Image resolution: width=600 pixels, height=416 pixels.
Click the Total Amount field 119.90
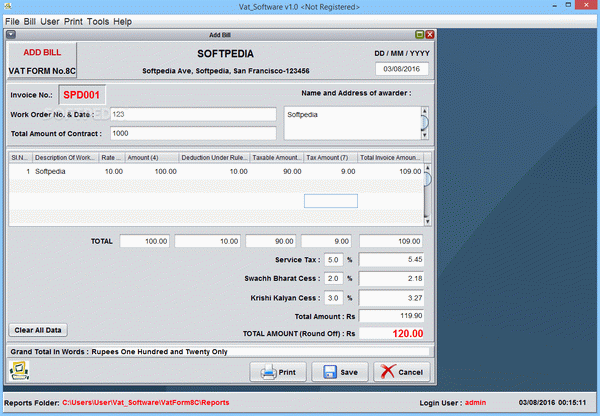tap(391, 316)
